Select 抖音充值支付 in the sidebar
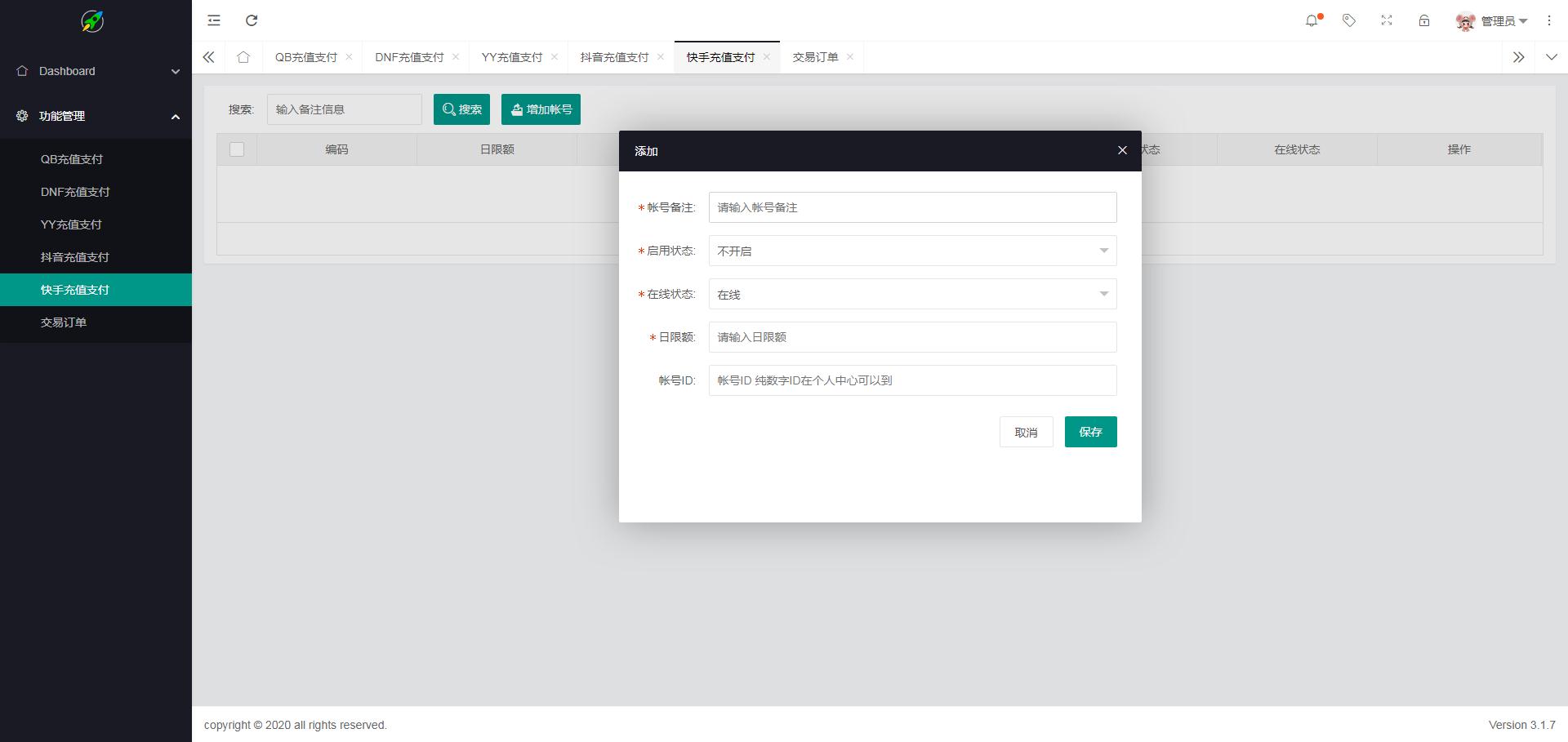The height and width of the screenshot is (742, 1568). tap(75, 256)
